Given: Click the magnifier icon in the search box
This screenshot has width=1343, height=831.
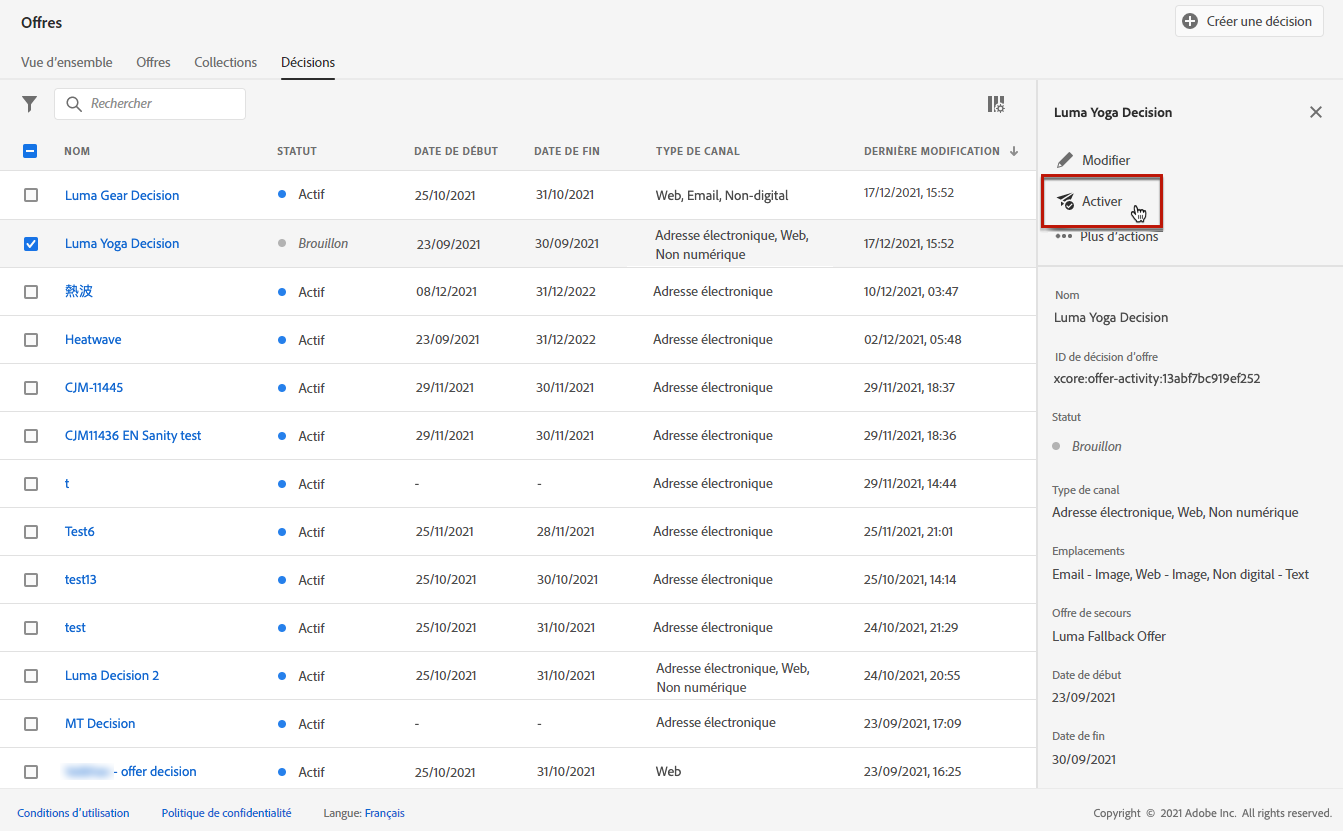Looking at the screenshot, I should click(x=74, y=104).
